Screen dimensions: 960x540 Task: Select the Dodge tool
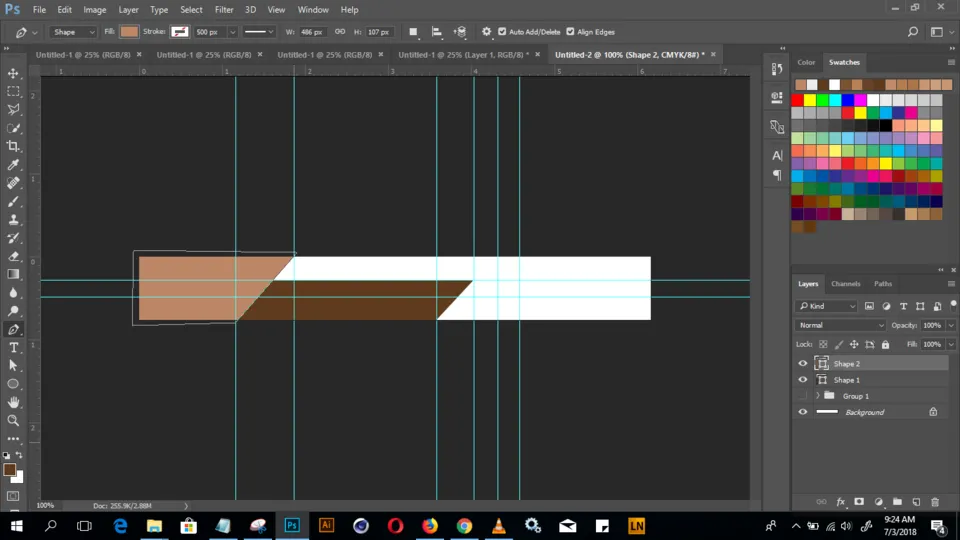[13, 311]
